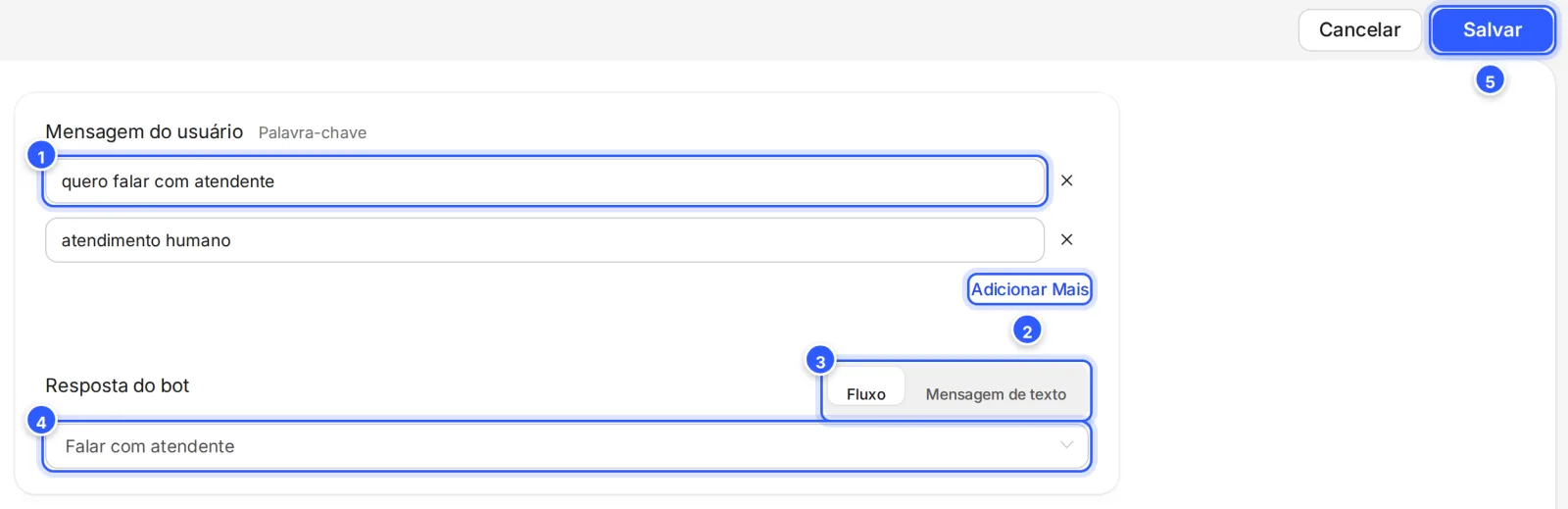Switch to the Mensagem de texto tab
Viewport: 1568px width, 509px height.
tap(996, 394)
